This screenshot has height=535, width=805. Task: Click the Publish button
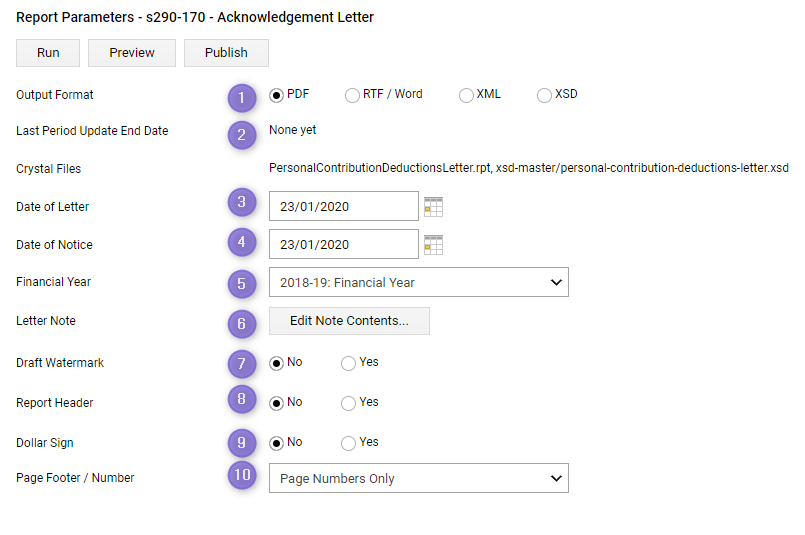pos(226,53)
